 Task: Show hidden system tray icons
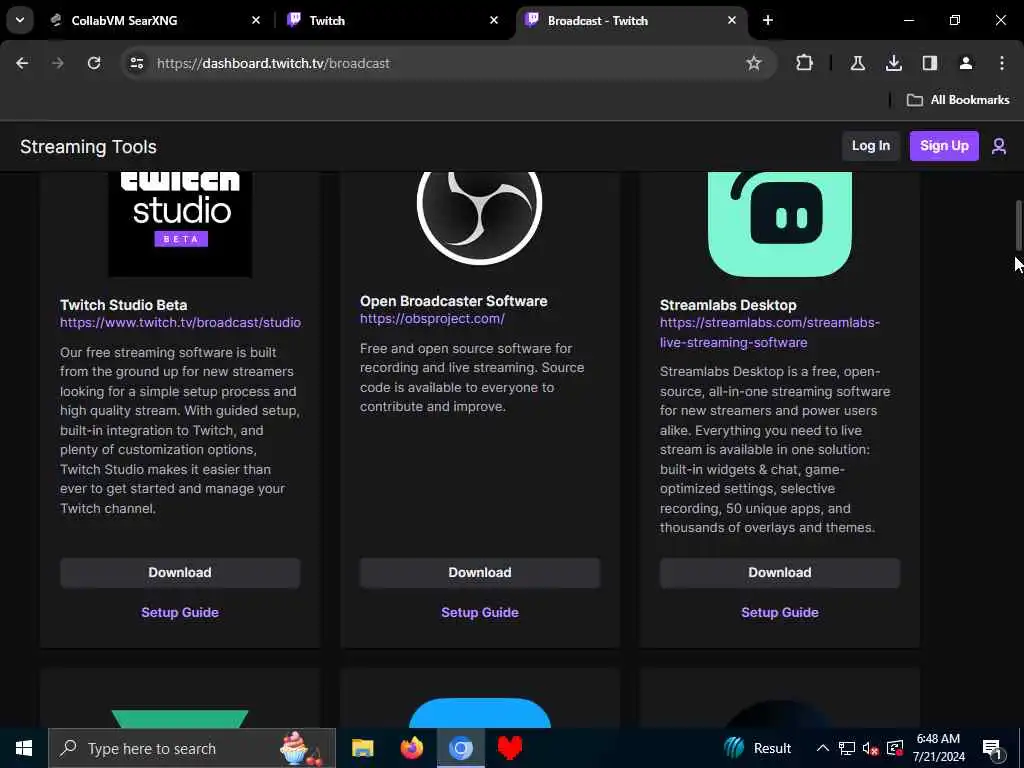[823, 748]
